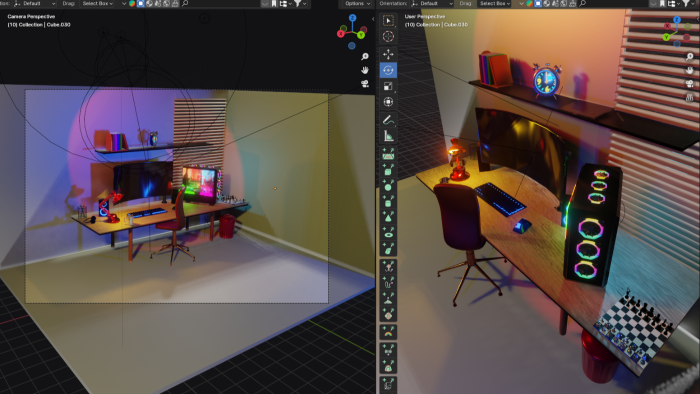Toggle camera view icon in left viewport
This screenshot has height=394, width=700.
click(365, 83)
